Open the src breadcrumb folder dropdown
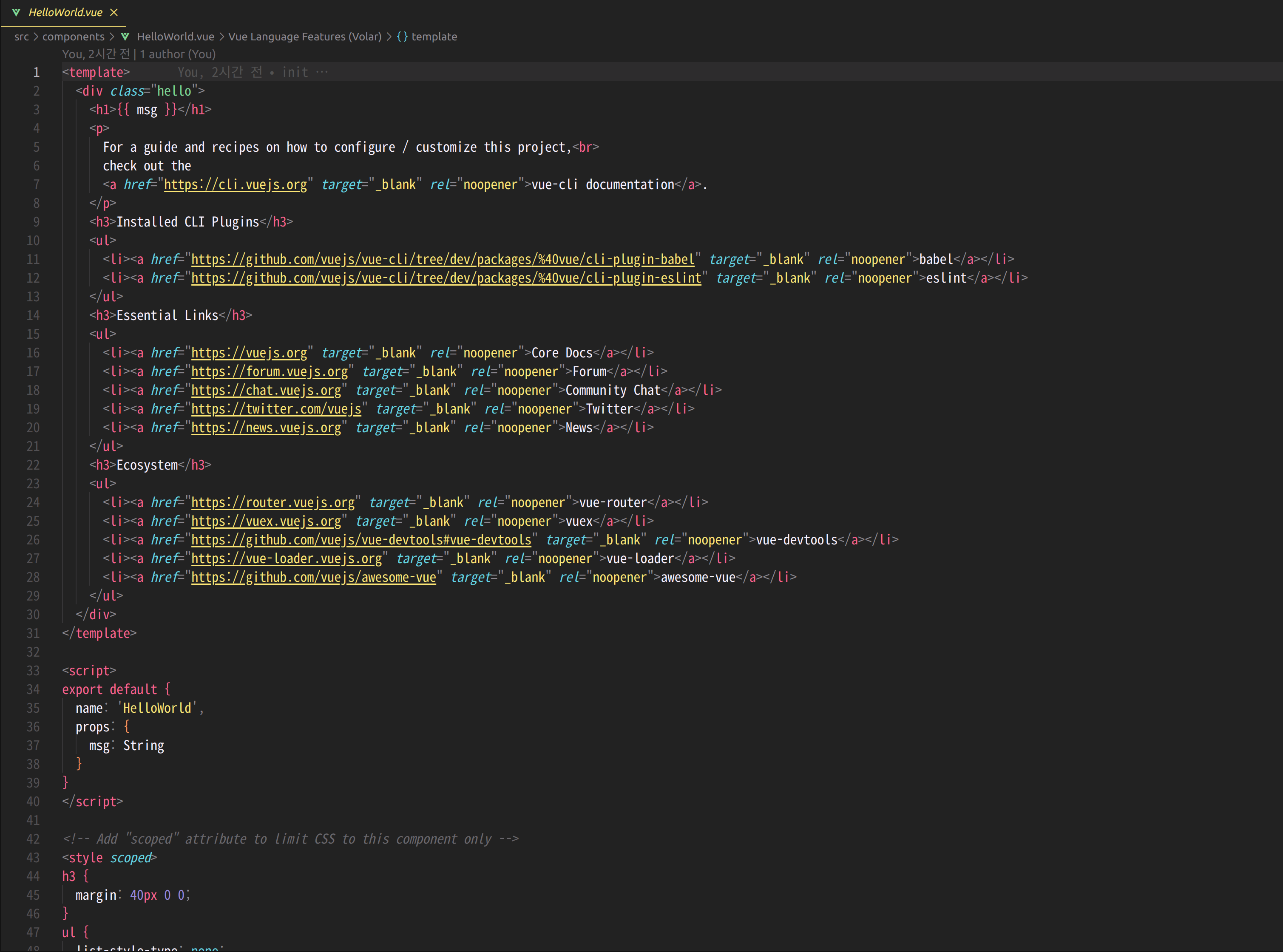The image size is (1283, 952). pos(21,36)
